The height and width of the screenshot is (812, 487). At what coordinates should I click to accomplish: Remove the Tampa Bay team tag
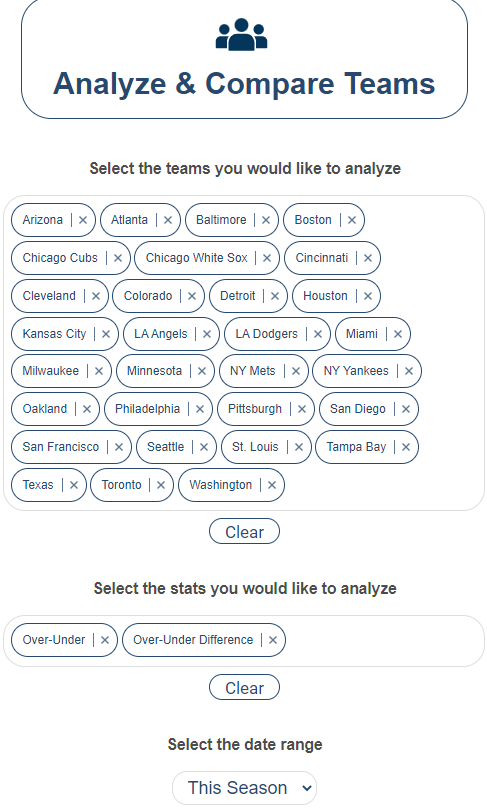(x=406, y=447)
